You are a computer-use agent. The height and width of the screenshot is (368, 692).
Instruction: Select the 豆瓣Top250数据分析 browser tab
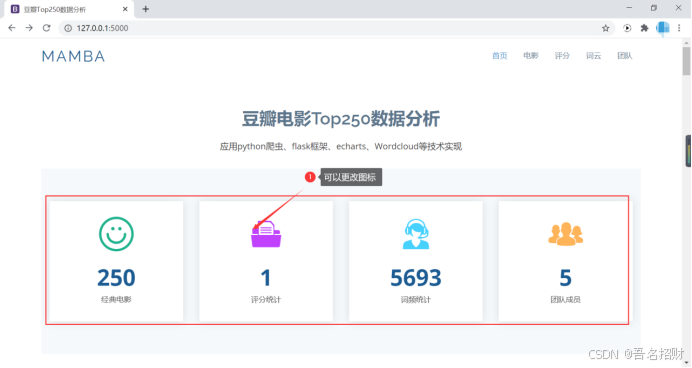point(68,9)
